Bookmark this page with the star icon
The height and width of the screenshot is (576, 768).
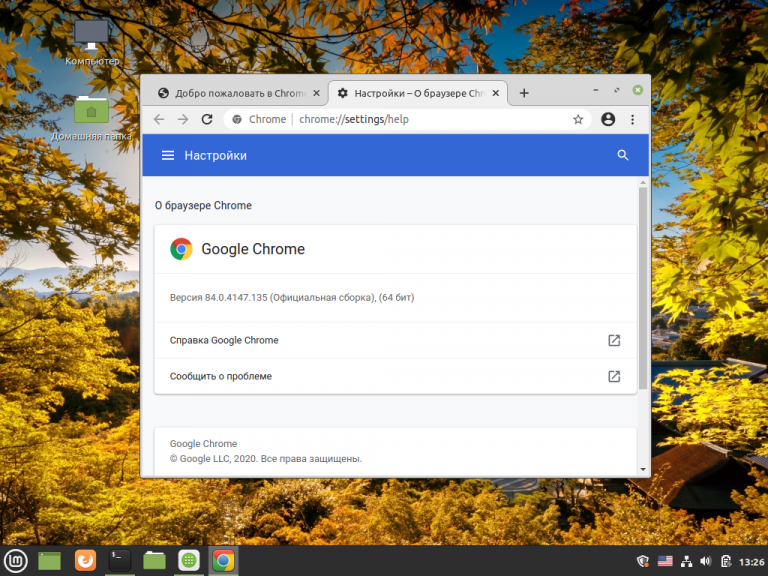pos(578,120)
